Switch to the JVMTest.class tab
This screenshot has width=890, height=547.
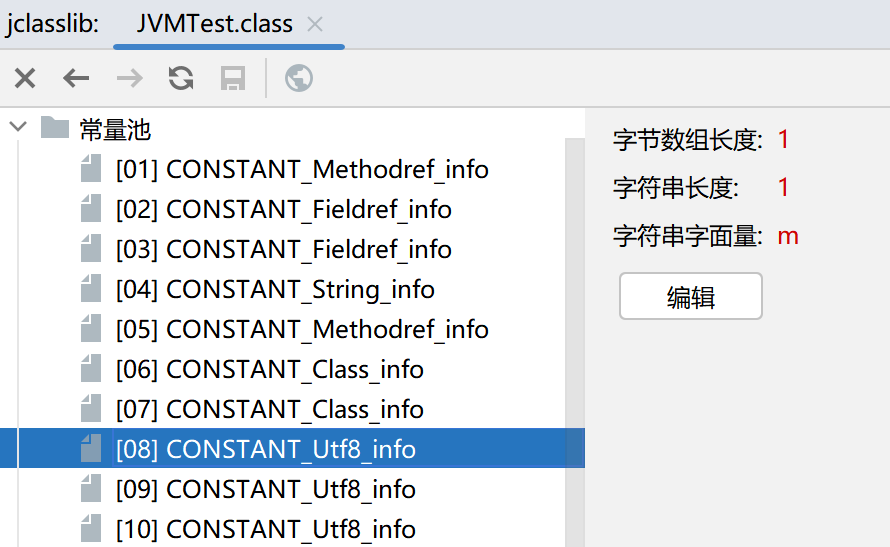(x=214, y=24)
